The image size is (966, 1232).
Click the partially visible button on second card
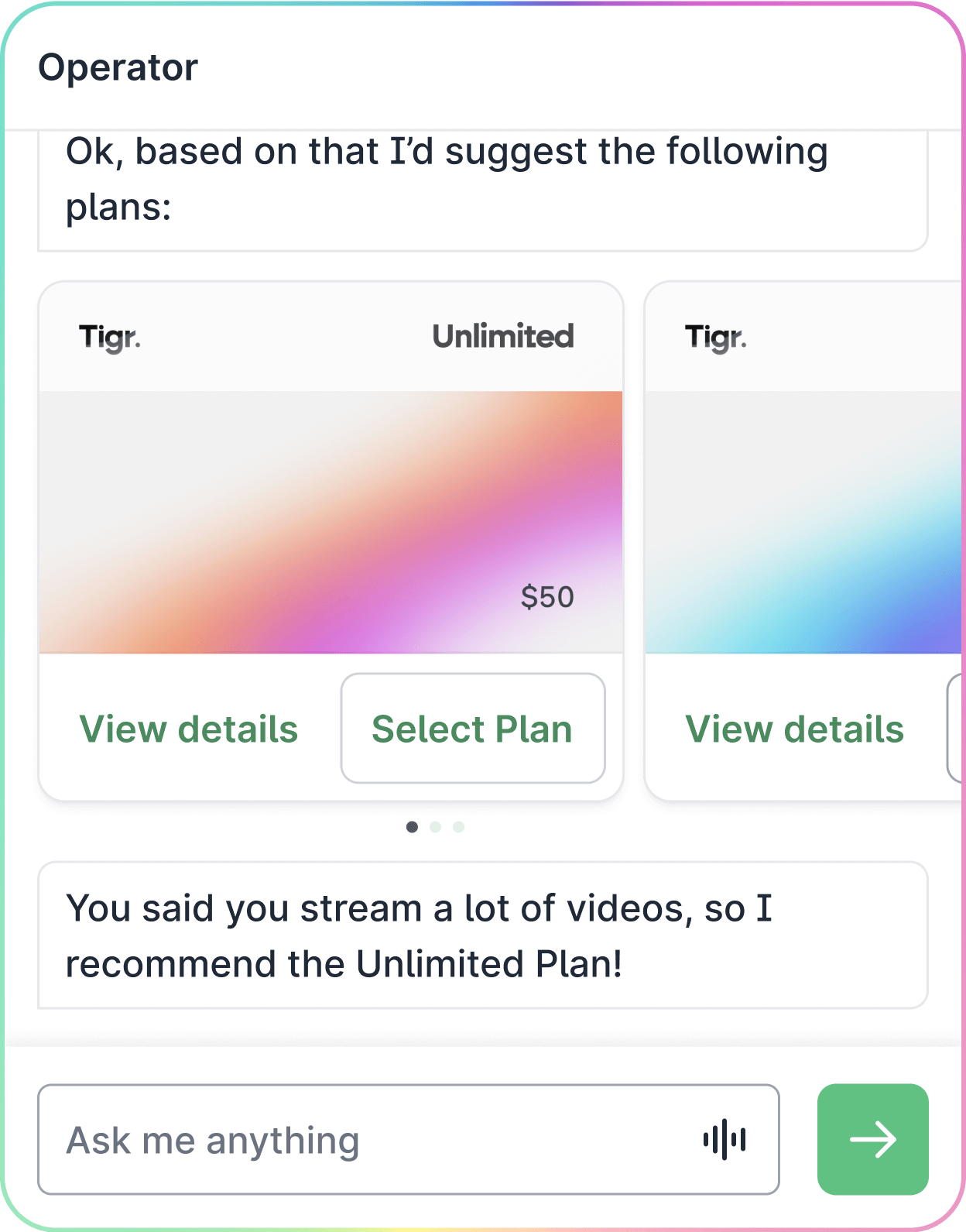(x=955, y=729)
